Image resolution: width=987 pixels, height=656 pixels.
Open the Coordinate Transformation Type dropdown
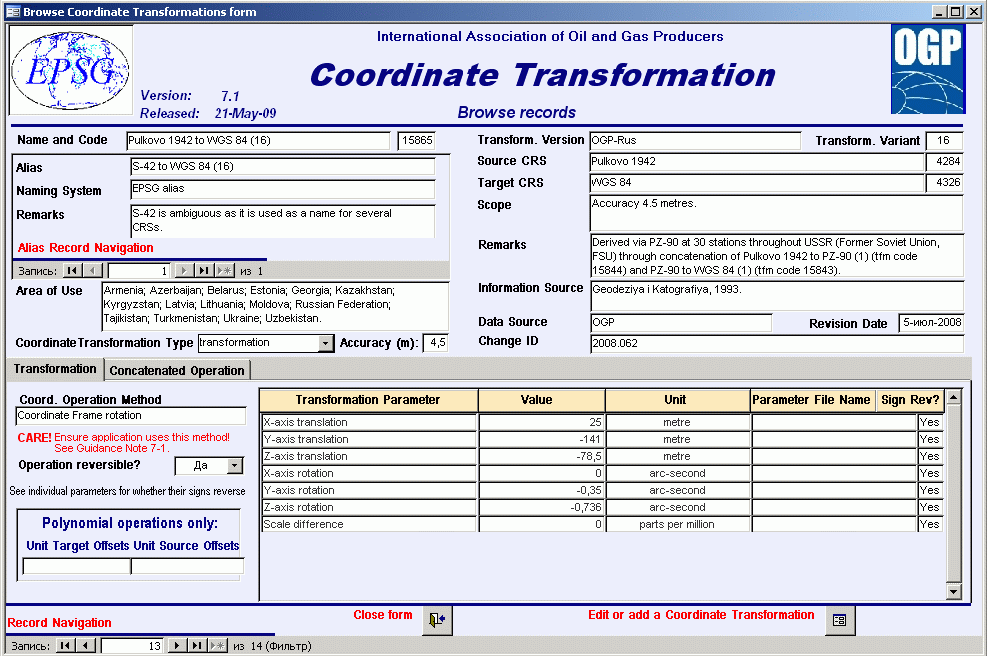point(325,343)
